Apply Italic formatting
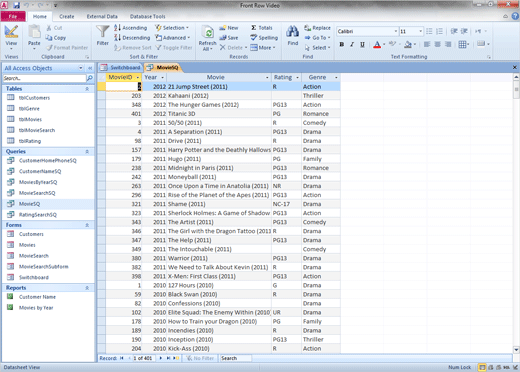Image resolution: width=520 pixels, height=372 pixels. [x=352, y=44]
